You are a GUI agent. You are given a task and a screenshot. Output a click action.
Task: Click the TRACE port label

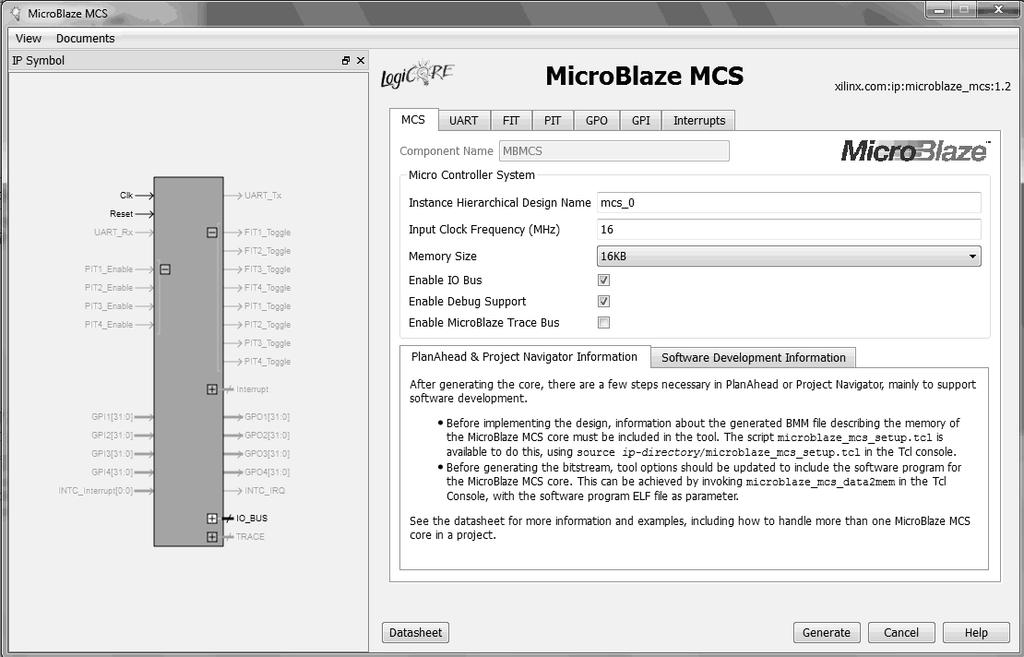tap(250, 537)
